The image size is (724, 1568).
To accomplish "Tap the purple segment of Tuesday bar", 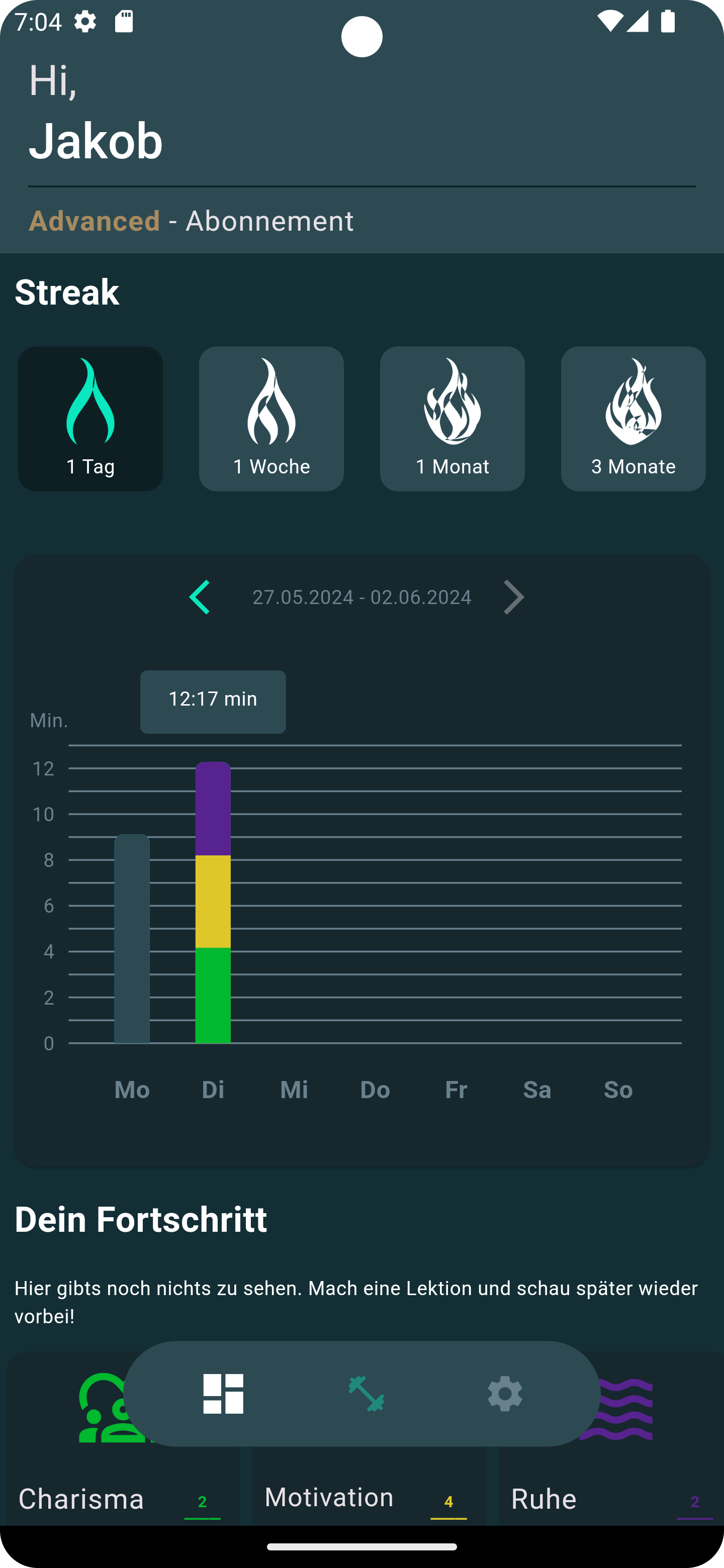I will [213, 808].
